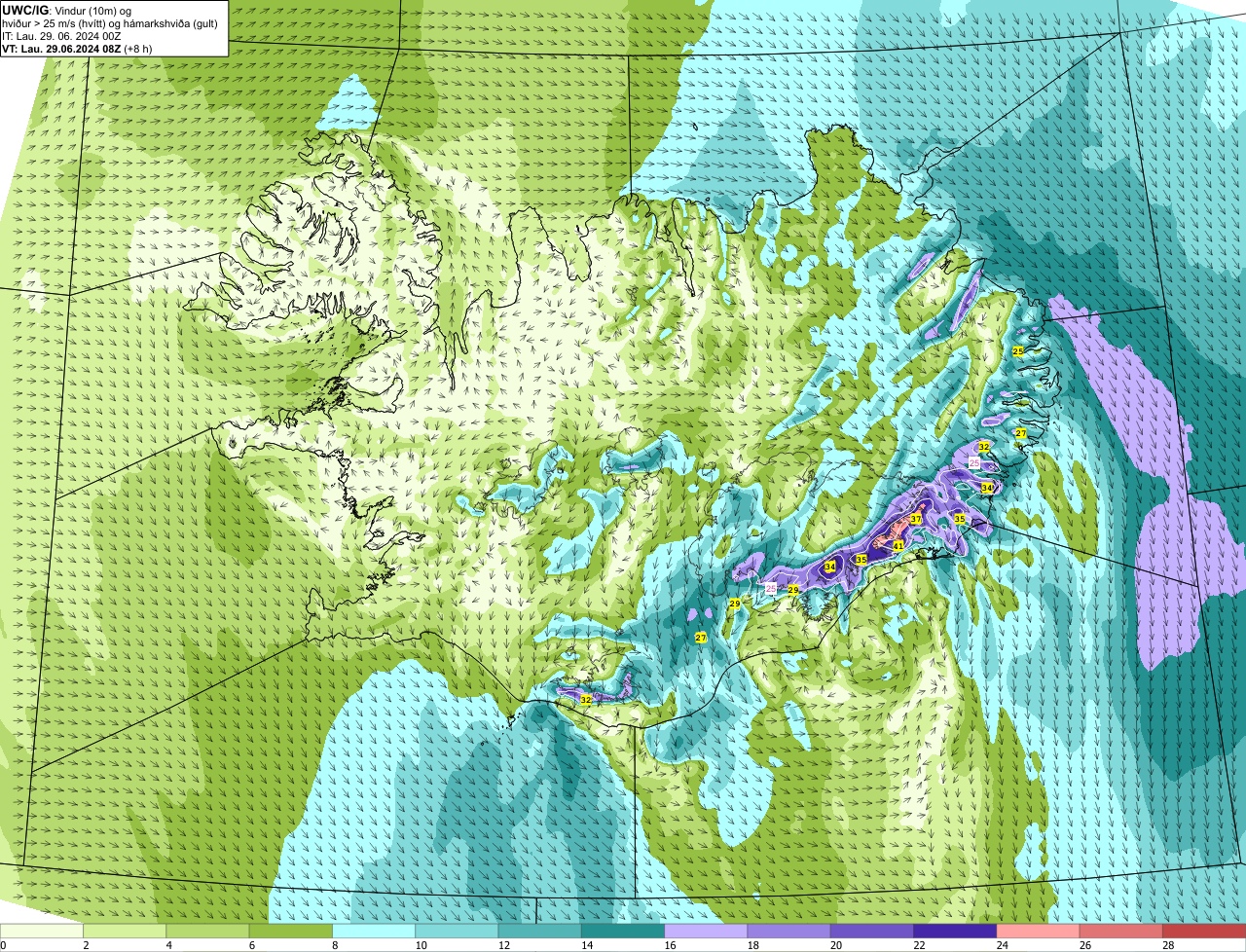Pick the red swatch above 28 m/s
1246x952 pixels.
[x=1204, y=931]
